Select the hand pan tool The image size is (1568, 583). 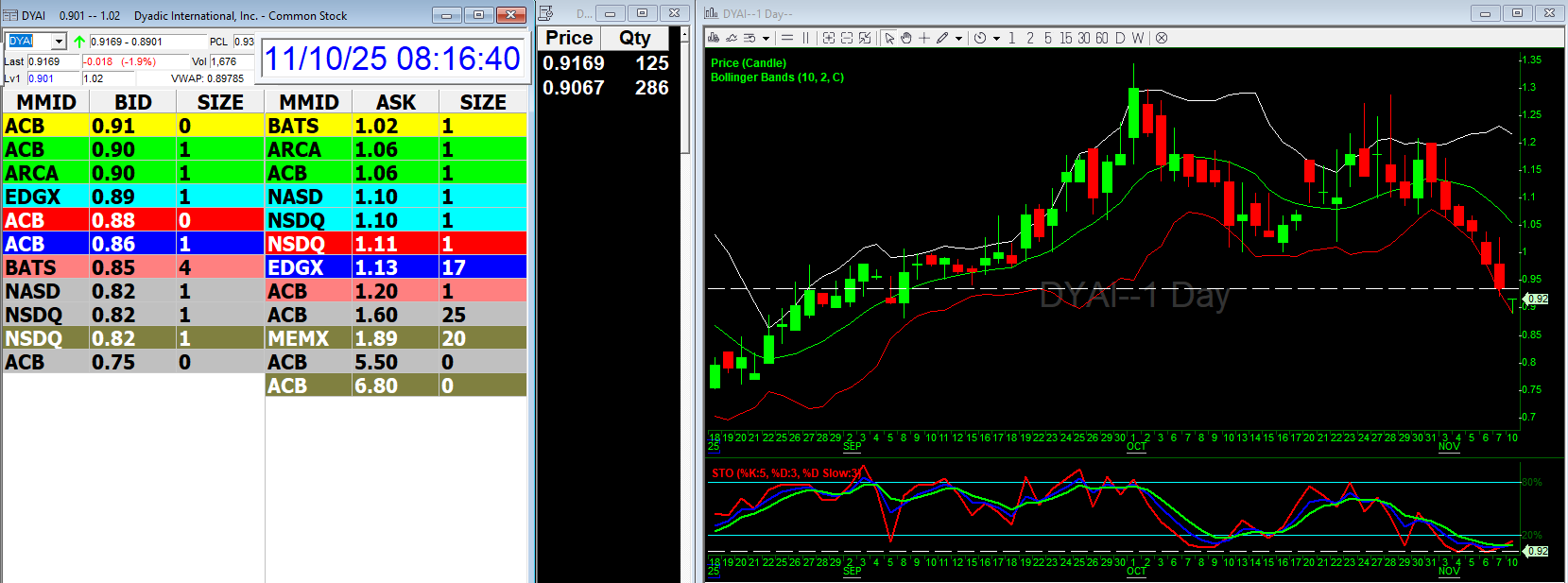(x=906, y=38)
